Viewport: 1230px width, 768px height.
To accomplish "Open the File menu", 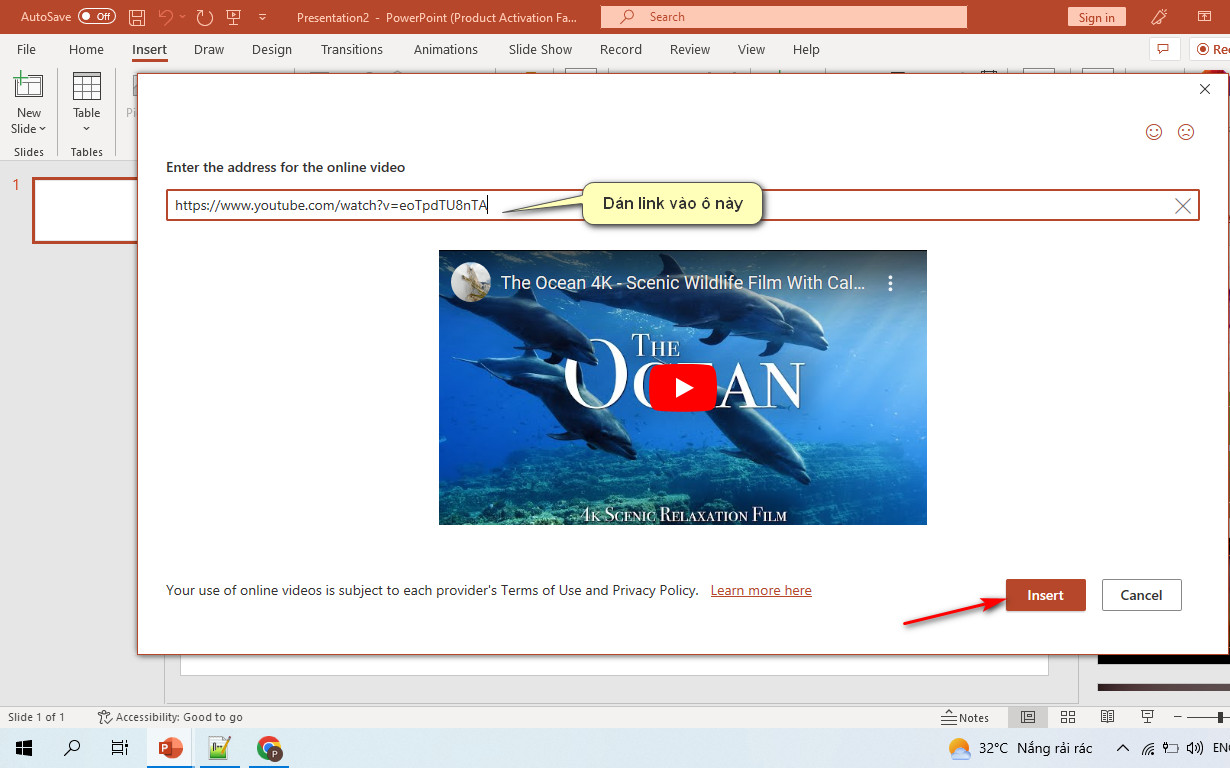I will click(x=26, y=49).
